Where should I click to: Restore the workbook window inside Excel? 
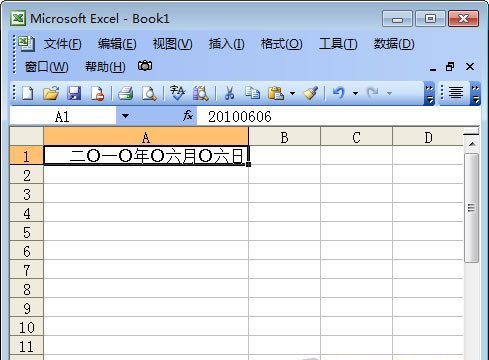point(450,67)
